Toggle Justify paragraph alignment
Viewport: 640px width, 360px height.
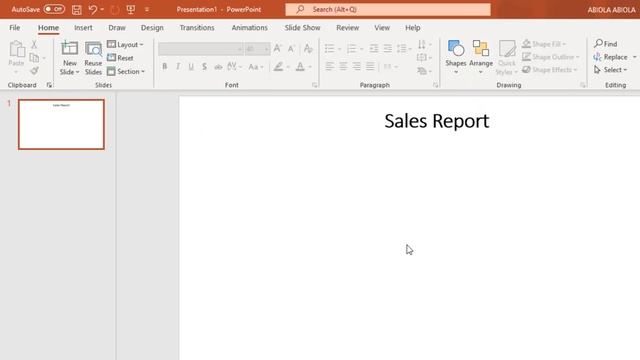click(370, 66)
